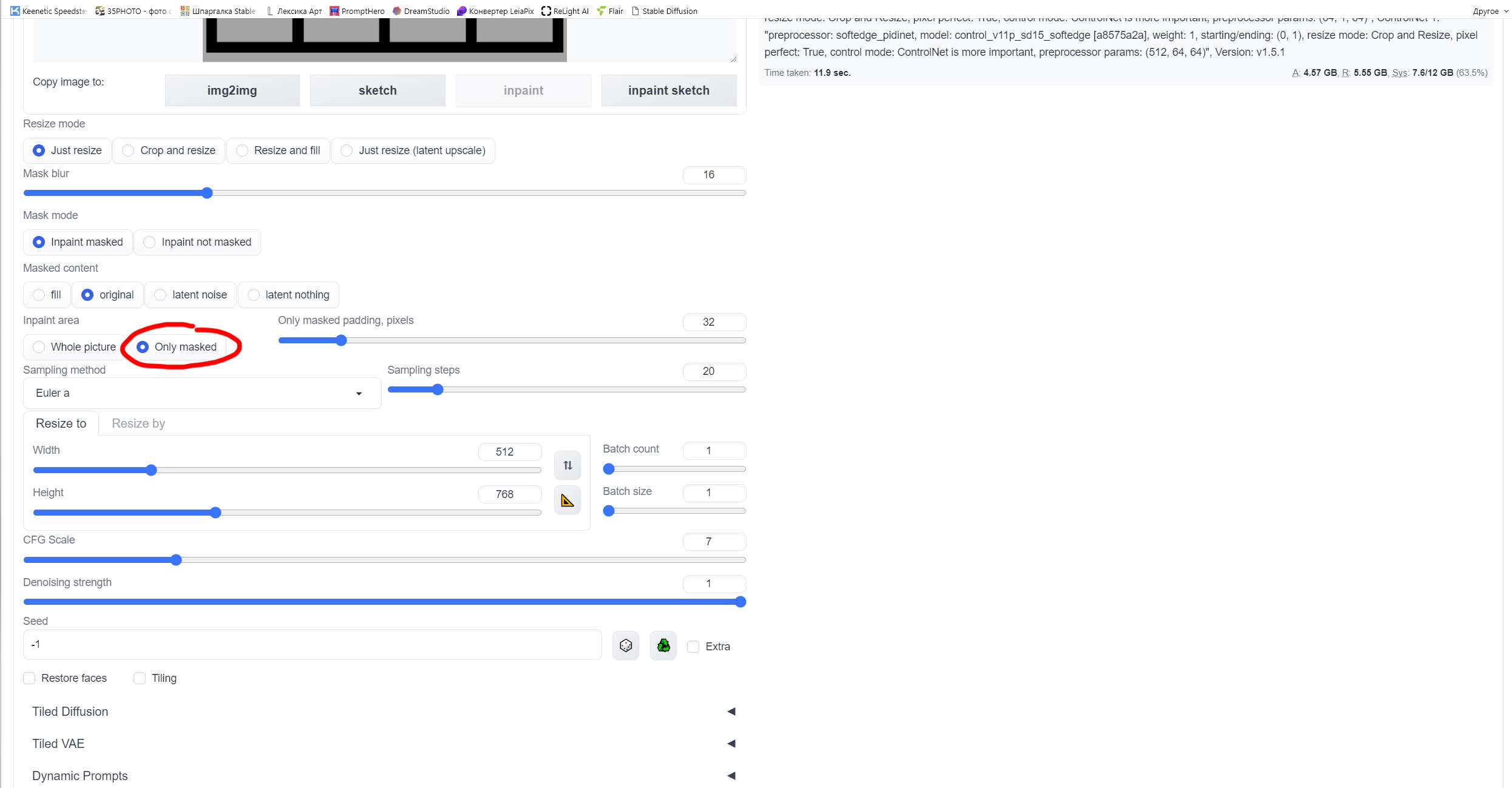Switch to the Resize by tab
The width and height of the screenshot is (1512, 788).
tap(138, 423)
